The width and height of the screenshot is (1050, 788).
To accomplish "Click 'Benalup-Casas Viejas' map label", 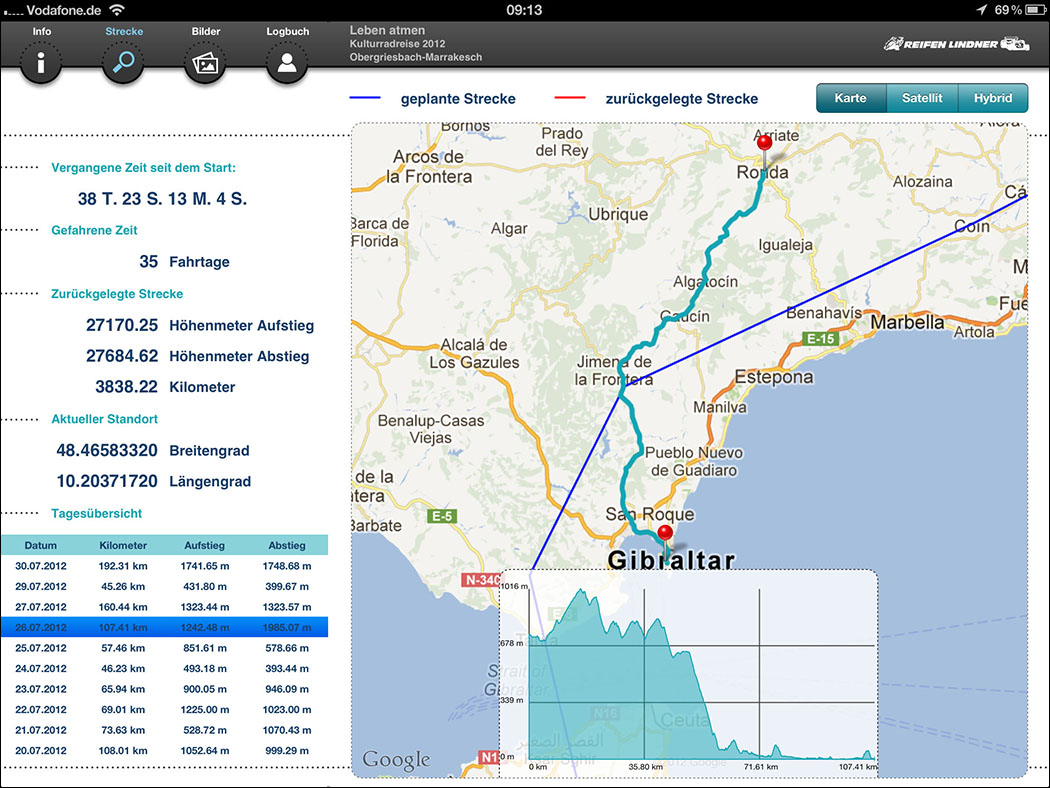I will (x=431, y=429).
